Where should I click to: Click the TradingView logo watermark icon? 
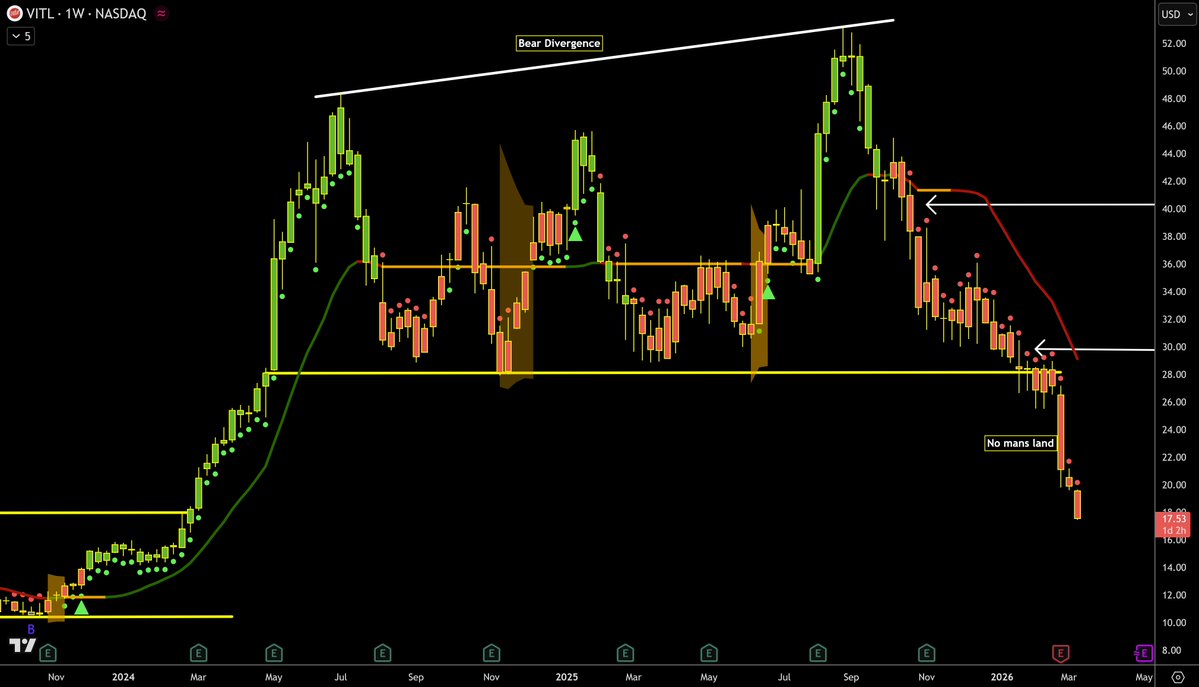(x=22, y=646)
